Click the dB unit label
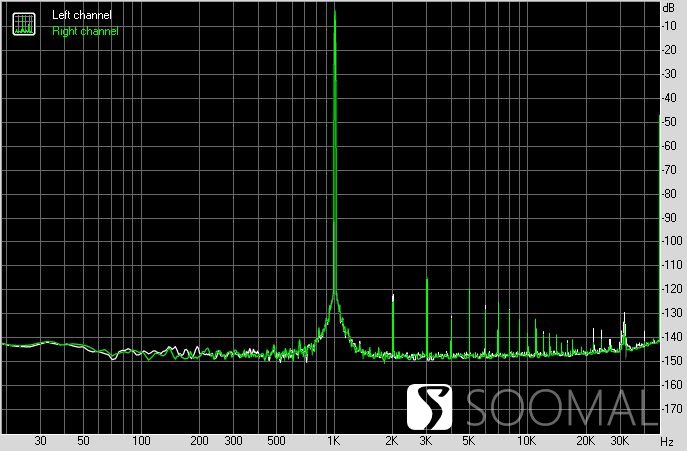Screen dimensions: 687x451 667,7
